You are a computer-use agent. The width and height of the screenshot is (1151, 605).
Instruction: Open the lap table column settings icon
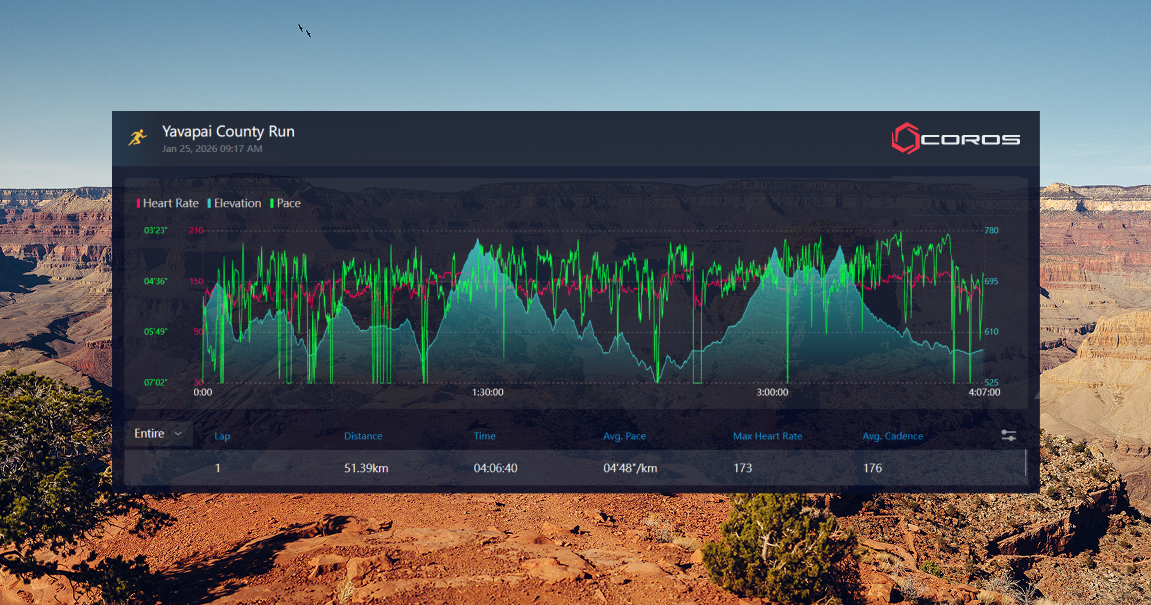pos(1008,435)
